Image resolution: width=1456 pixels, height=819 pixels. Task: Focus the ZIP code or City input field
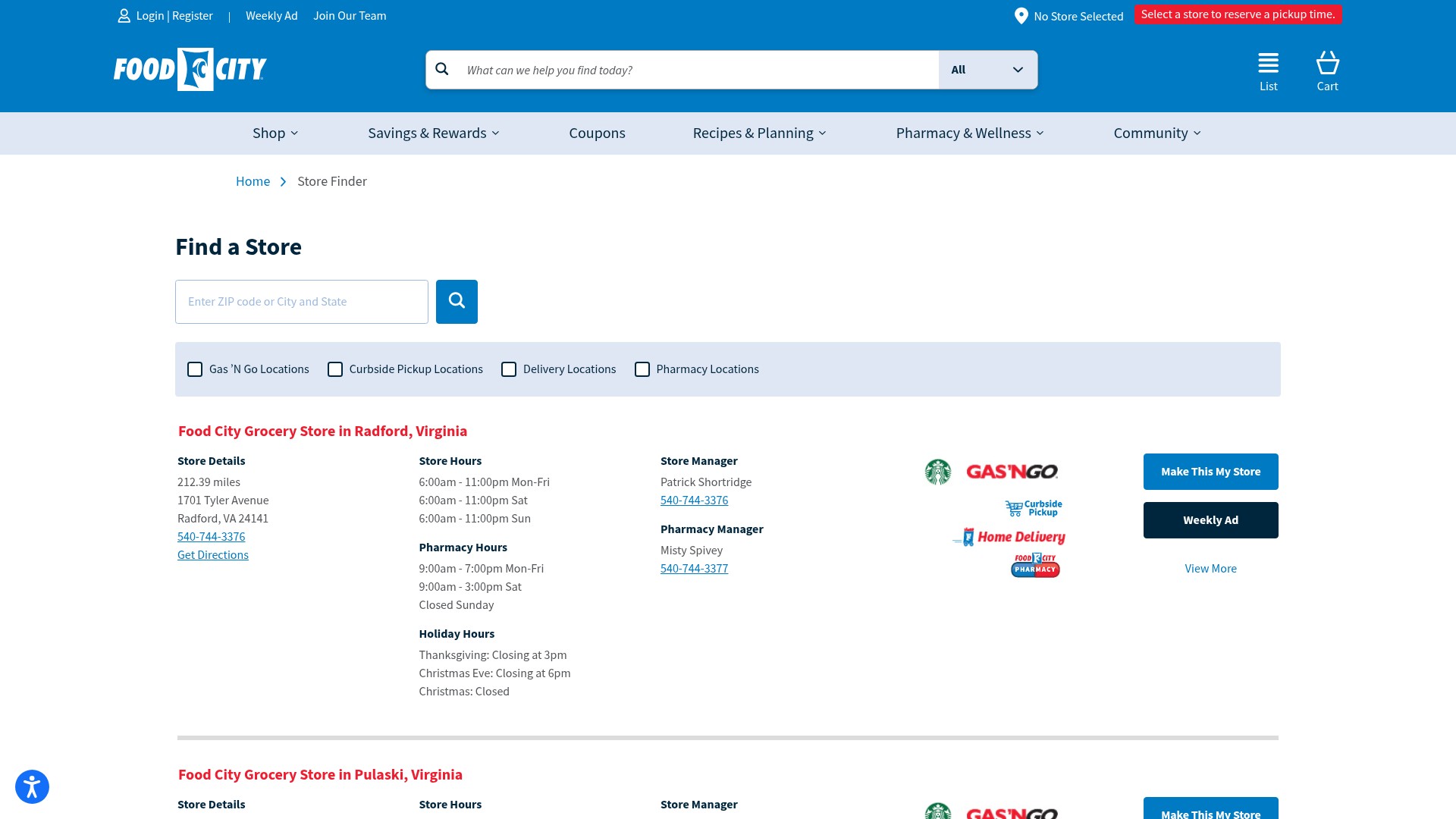(302, 302)
